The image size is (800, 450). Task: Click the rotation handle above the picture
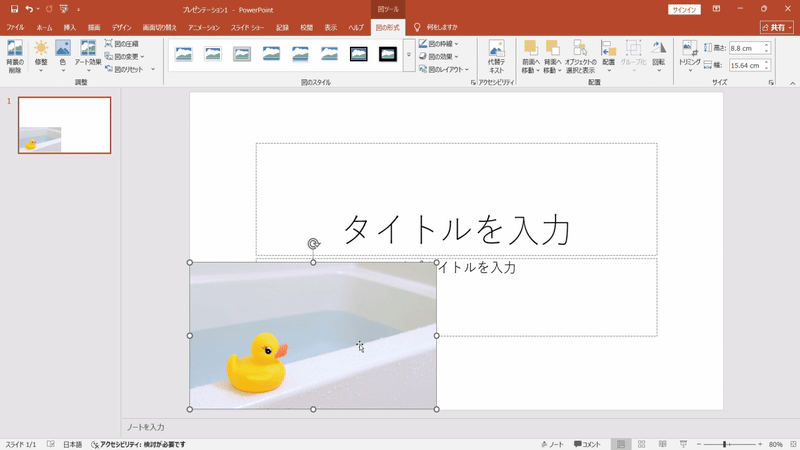(314, 244)
